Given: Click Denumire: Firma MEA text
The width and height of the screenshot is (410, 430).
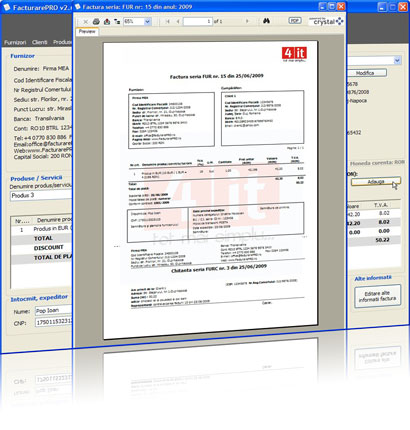Looking at the screenshot, I should [41, 69].
